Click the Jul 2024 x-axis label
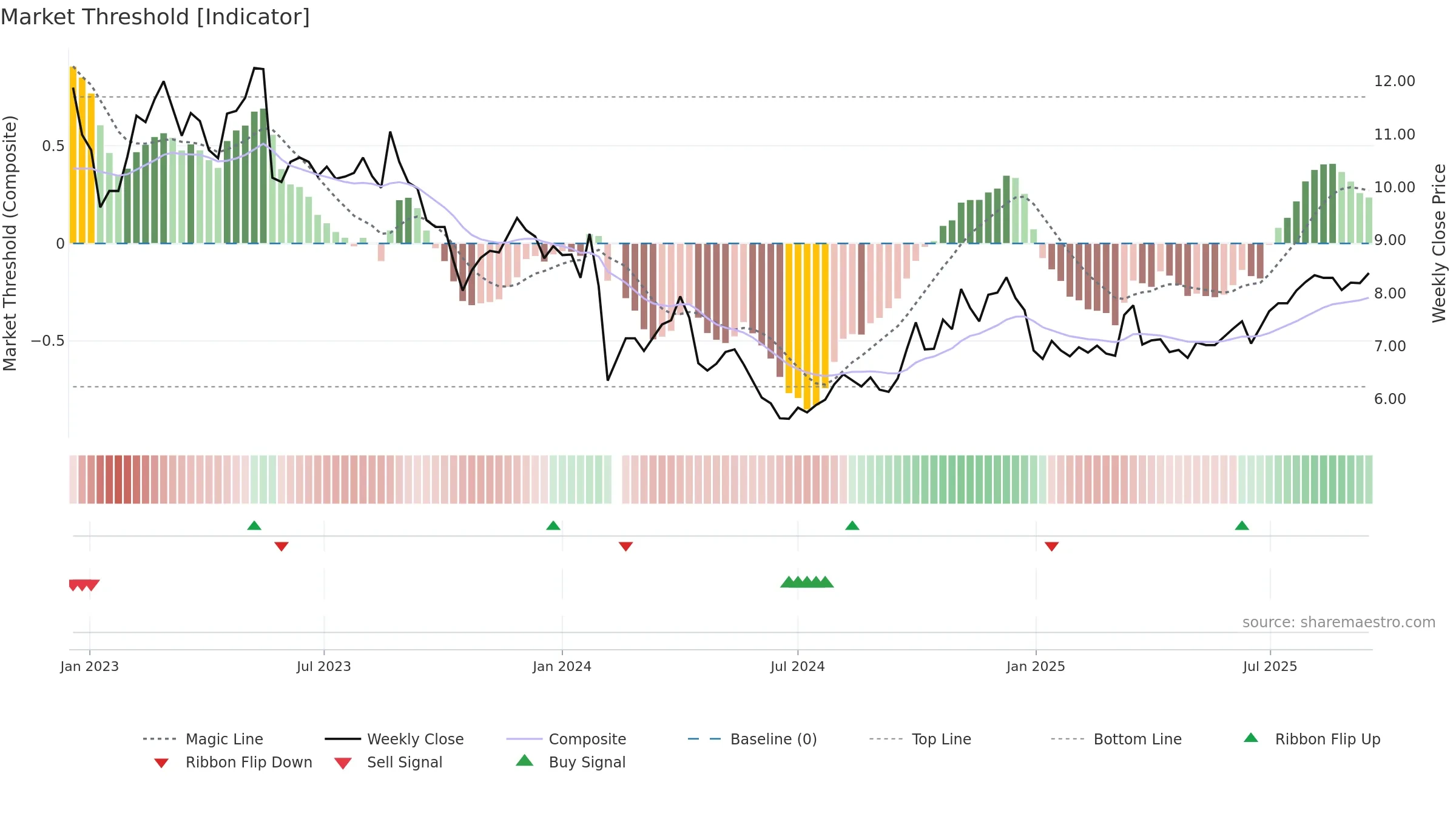The width and height of the screenshot is (1456, 819). (x=798, y=666)
